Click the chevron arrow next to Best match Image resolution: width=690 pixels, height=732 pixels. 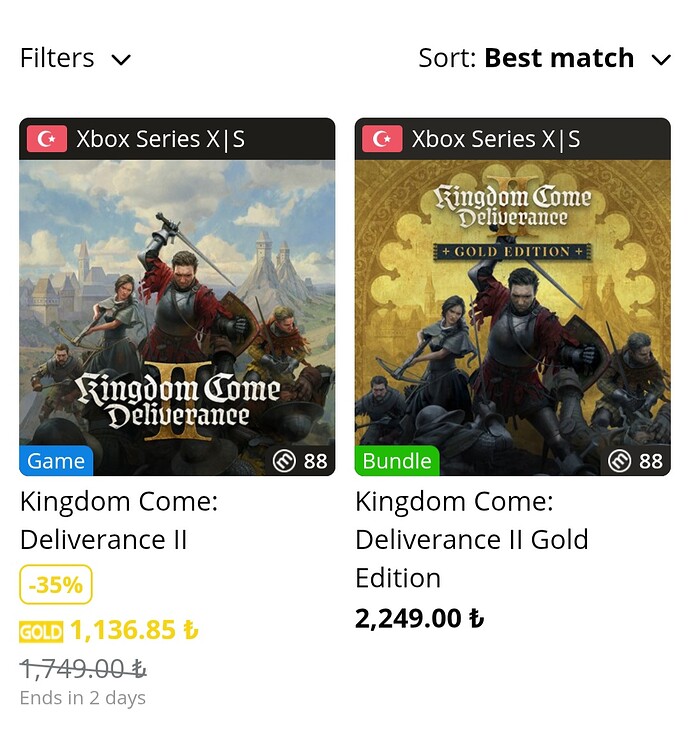point(661,60)
